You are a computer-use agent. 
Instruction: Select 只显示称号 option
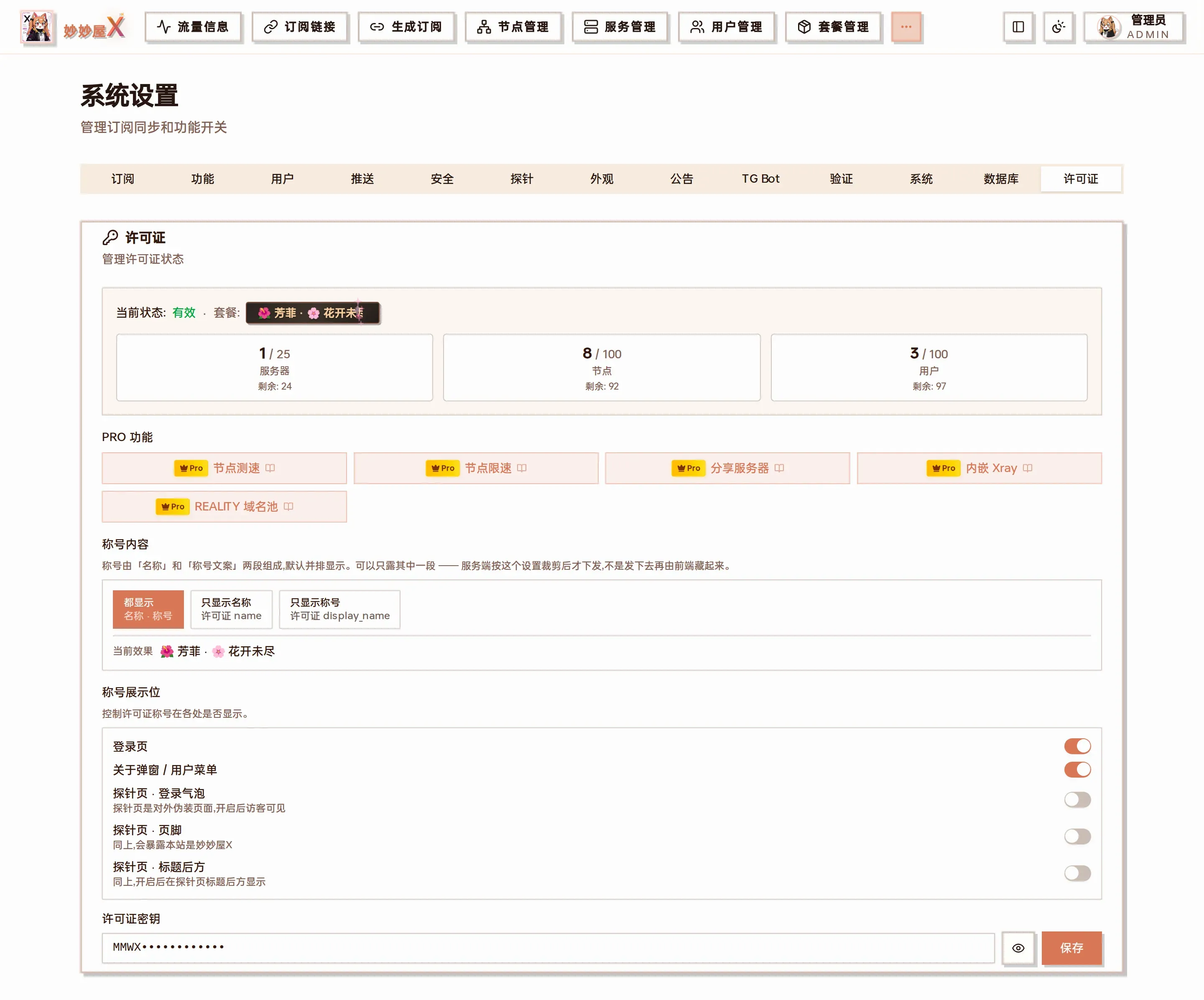(x=339, y=609)
